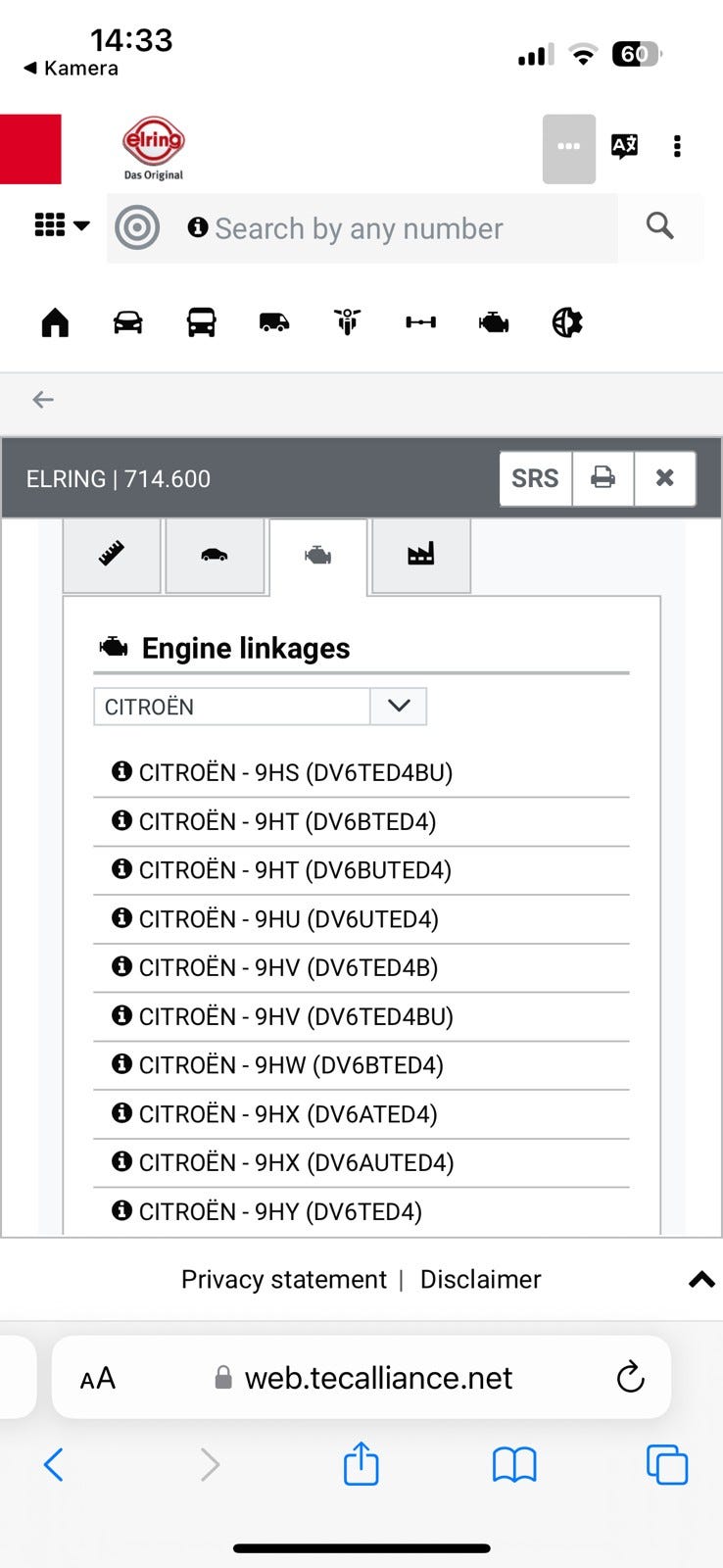Image resolution: width=723 pixels, height=1568 pixels.
Task: Select universal parts gear icon
Action: click(567, 322)
